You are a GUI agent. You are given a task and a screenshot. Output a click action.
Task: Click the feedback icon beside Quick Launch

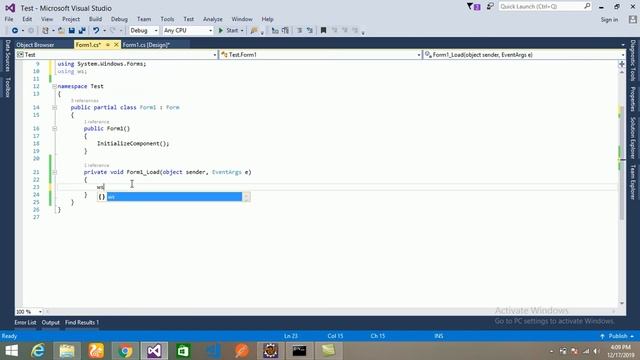[x=490, y=7]
